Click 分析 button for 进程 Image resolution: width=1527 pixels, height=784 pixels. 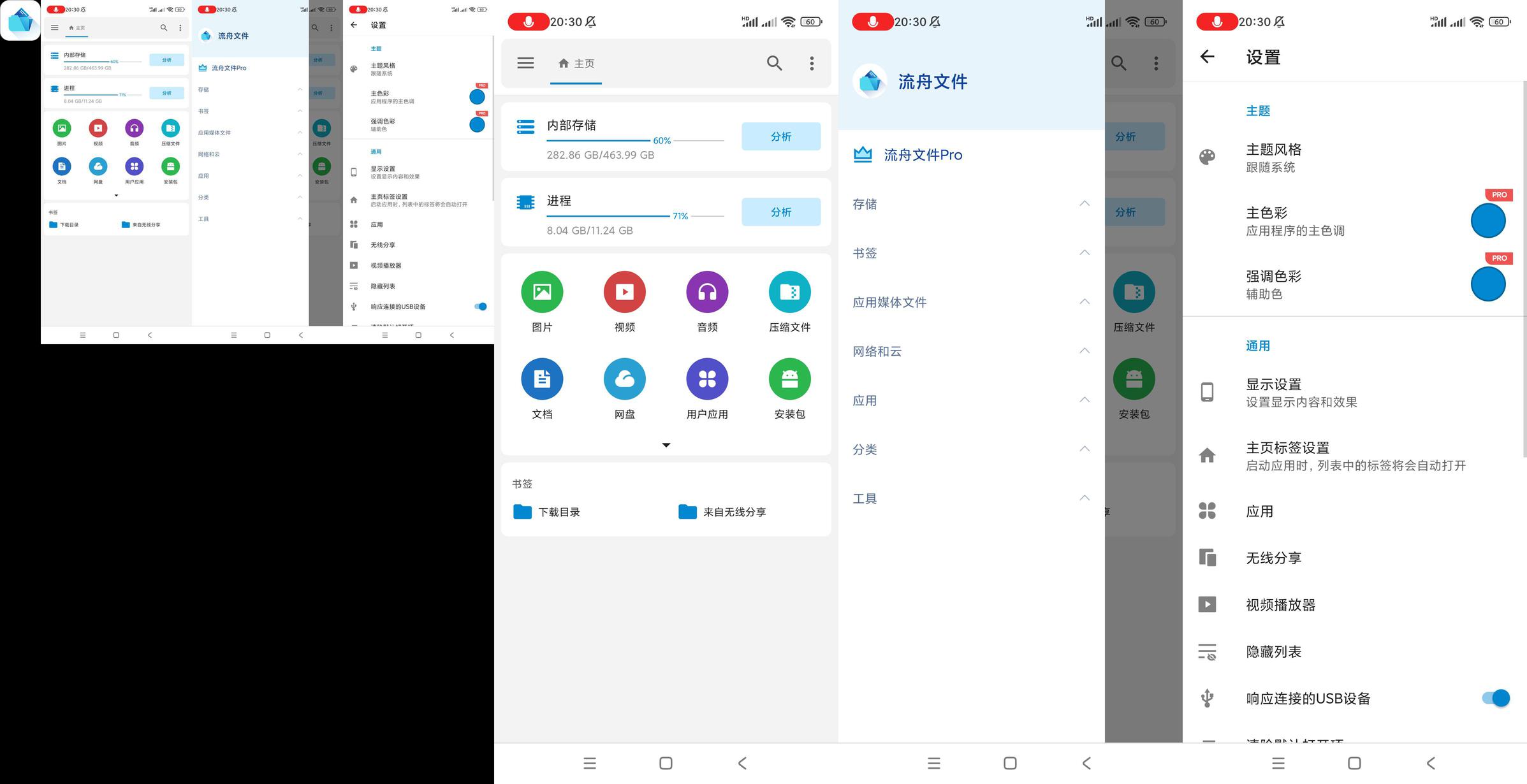coord(781,212)
